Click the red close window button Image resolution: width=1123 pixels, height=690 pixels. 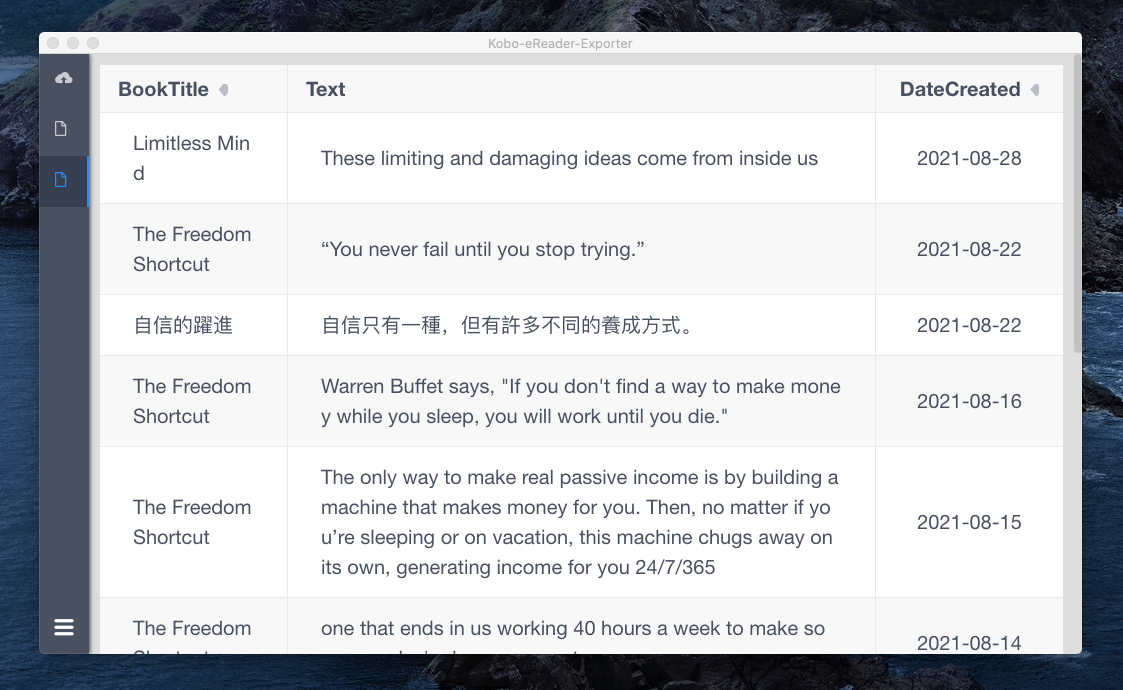click(54, 43)
